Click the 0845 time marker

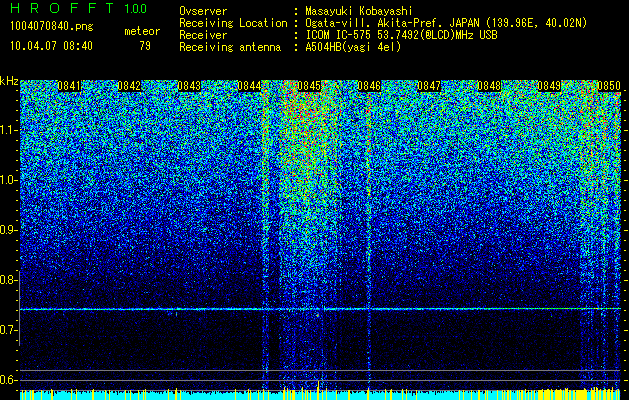(x=309, y=86)
